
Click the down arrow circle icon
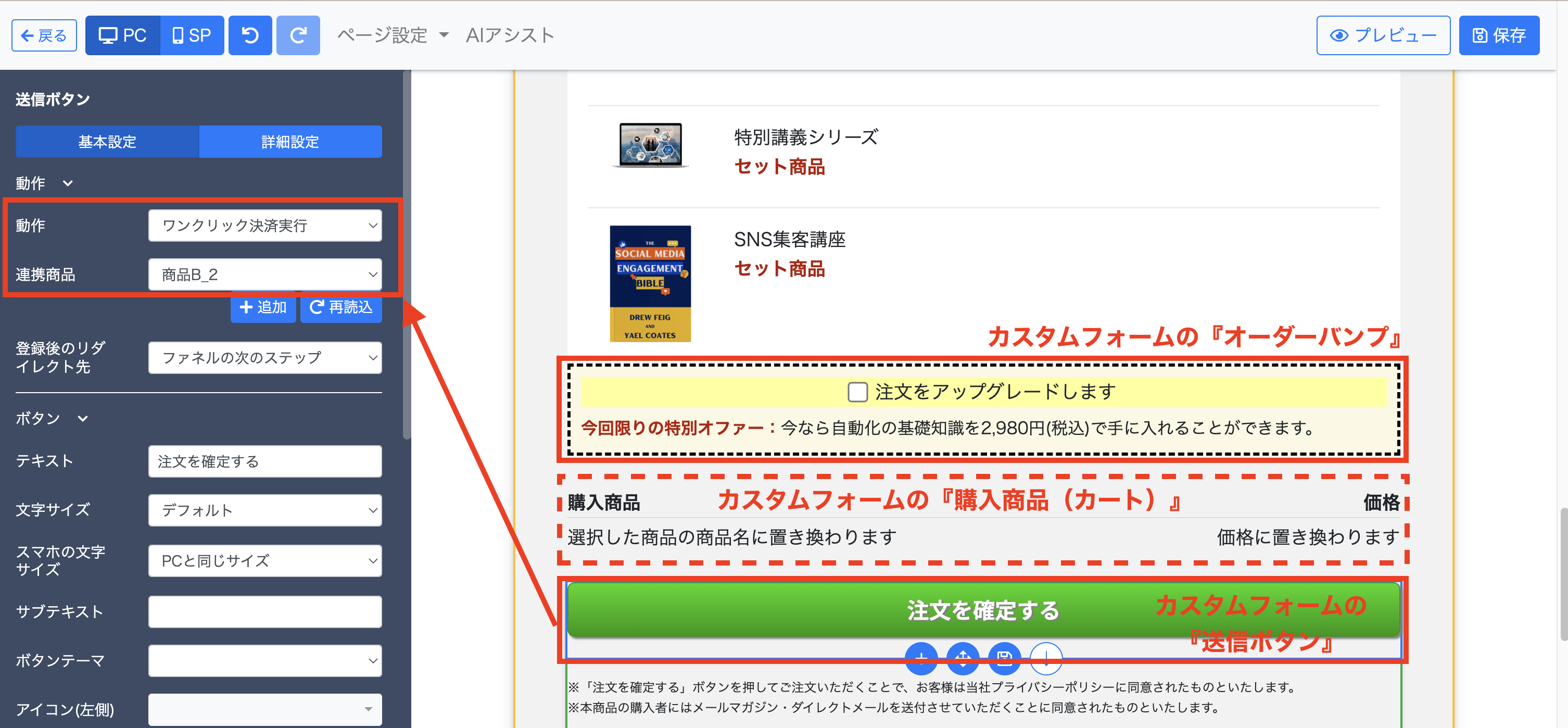pyautogui.click(x=1045, y=658)
